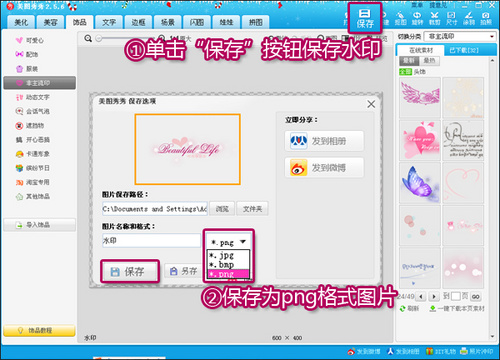
Task: Switch to the 已下载 downloaded tab
Action: click(x=464, y=50)
